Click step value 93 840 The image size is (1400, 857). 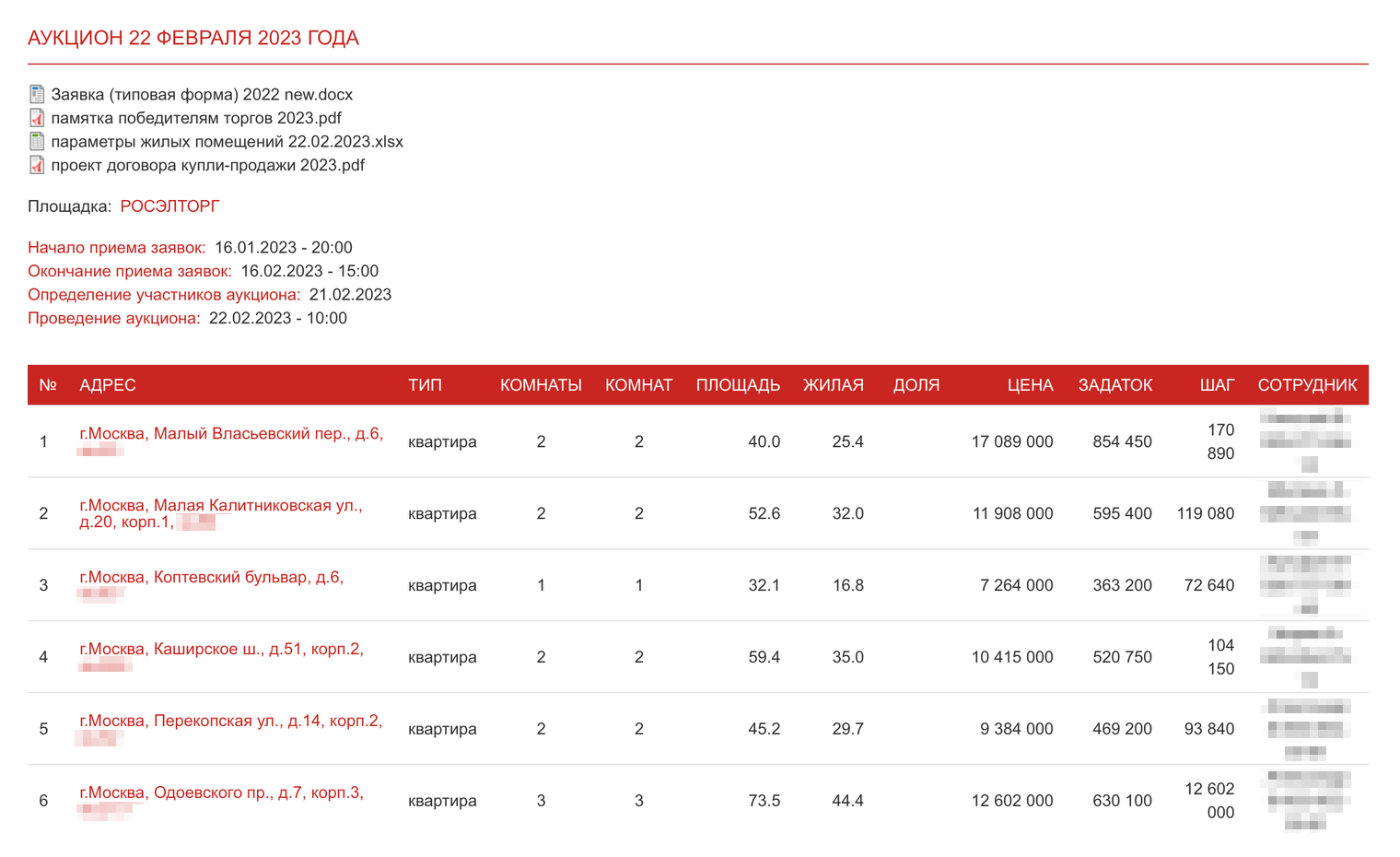(x=1209, y=729)
